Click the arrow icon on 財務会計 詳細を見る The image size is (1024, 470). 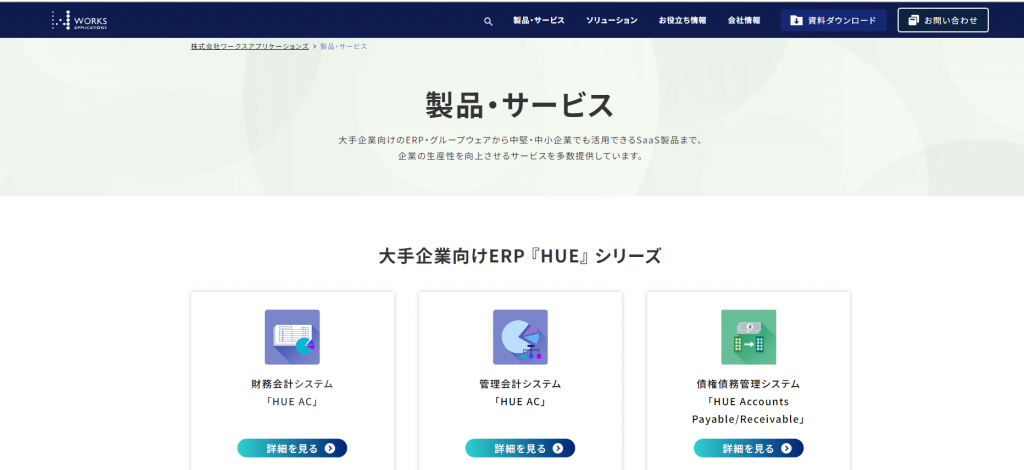click(330, 448)
